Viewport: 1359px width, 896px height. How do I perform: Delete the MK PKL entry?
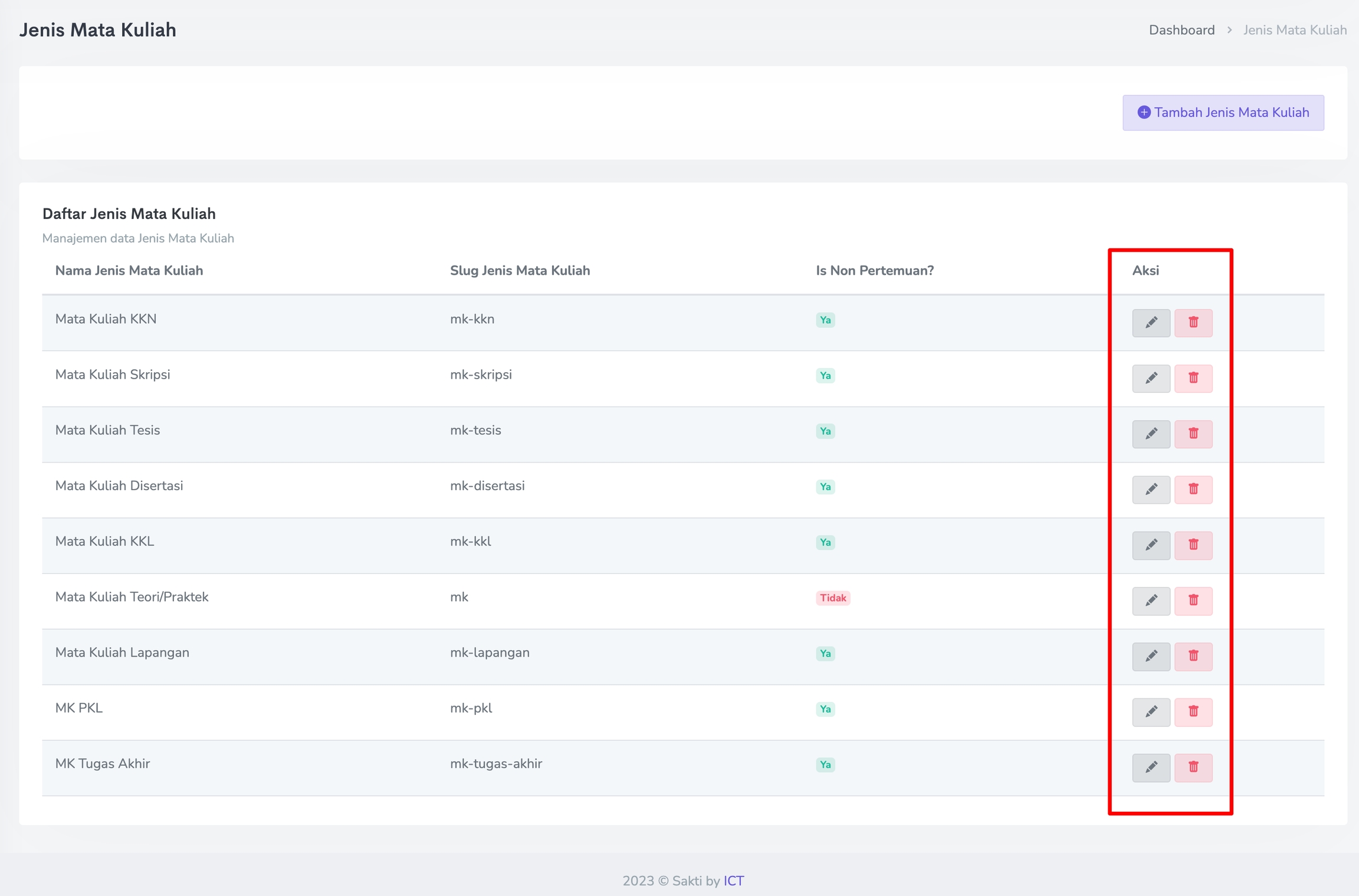click(x=1193, y=712)
